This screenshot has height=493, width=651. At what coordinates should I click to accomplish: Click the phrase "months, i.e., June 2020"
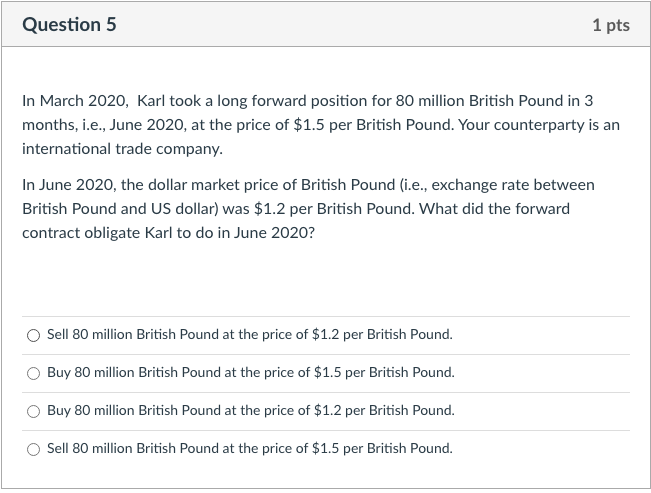[x=105, y=126]
